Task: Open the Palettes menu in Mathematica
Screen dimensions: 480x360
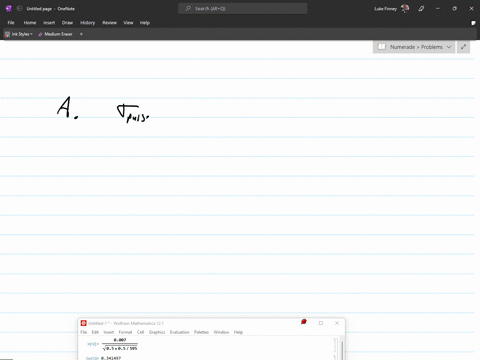Action: (x=201, y=332)
